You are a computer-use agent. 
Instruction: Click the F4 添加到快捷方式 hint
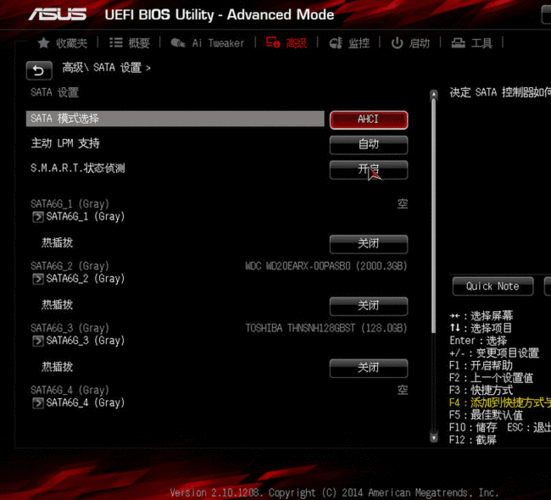(x=500, y=402)
